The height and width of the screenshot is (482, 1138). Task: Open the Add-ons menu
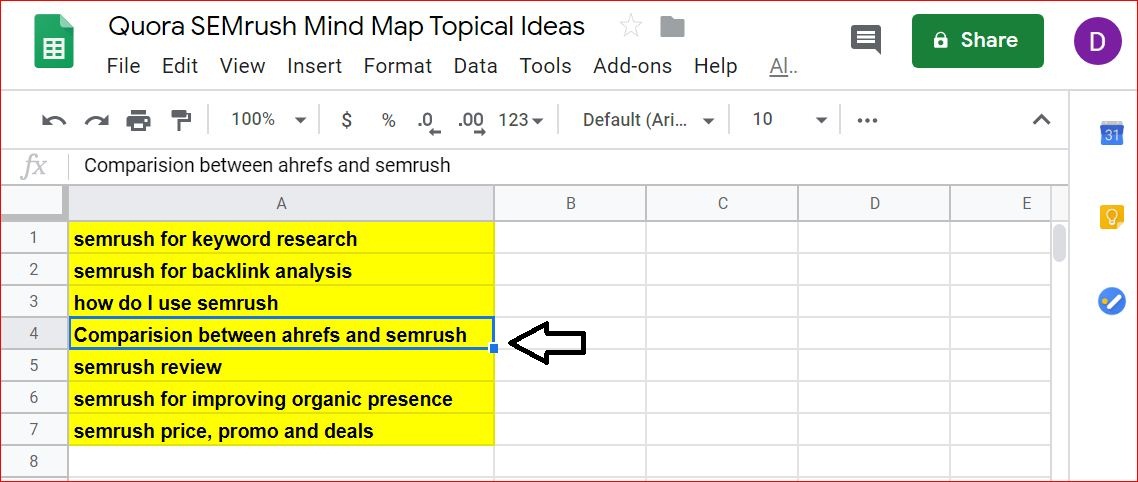pos(632,66)
